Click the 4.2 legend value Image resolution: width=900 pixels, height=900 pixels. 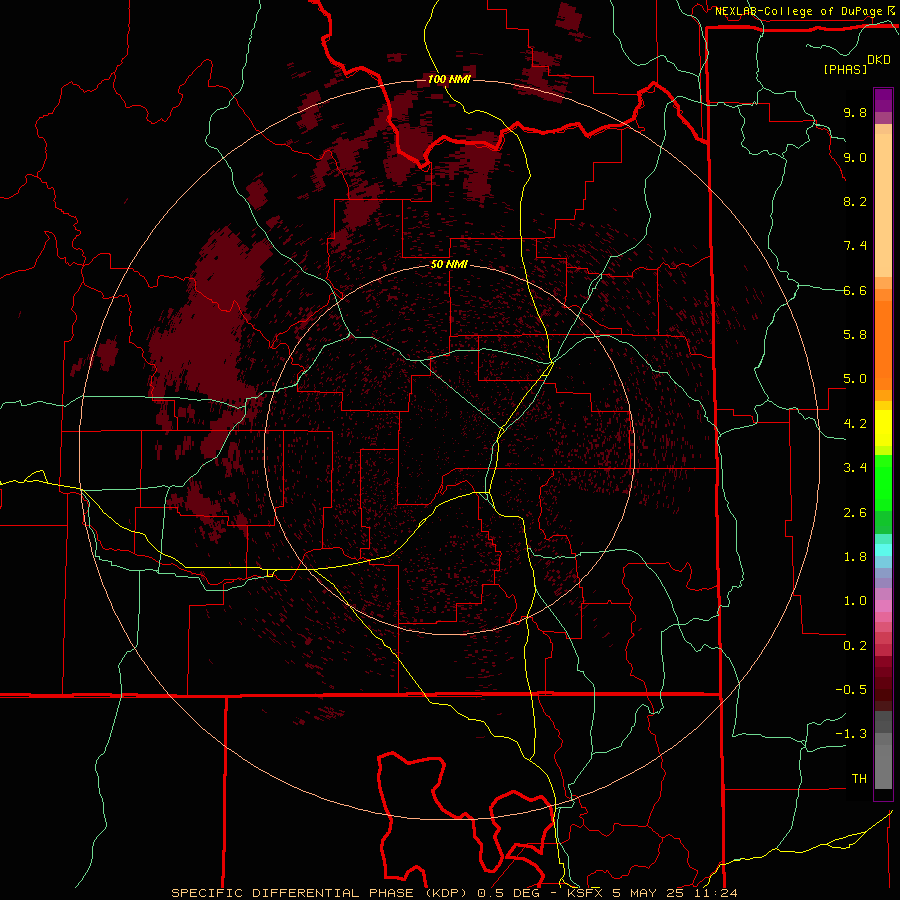pos(855,424)
